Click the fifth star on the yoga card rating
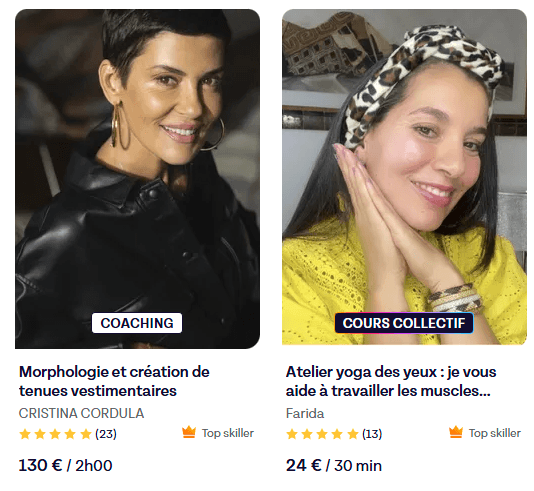Screen dimensions: 534x491 tap(353, 434)
